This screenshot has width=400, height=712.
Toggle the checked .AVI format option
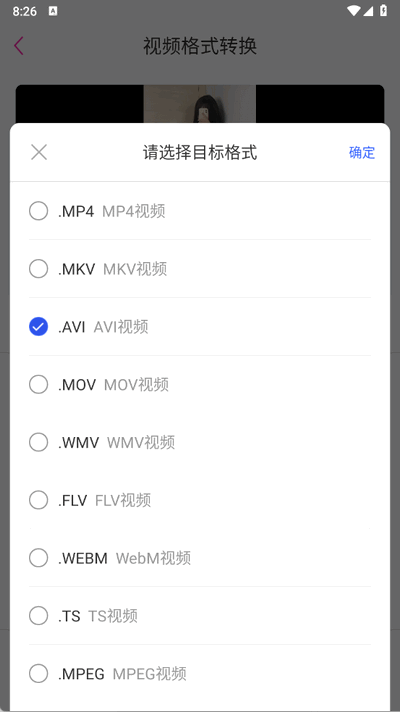tap(39, 326)
